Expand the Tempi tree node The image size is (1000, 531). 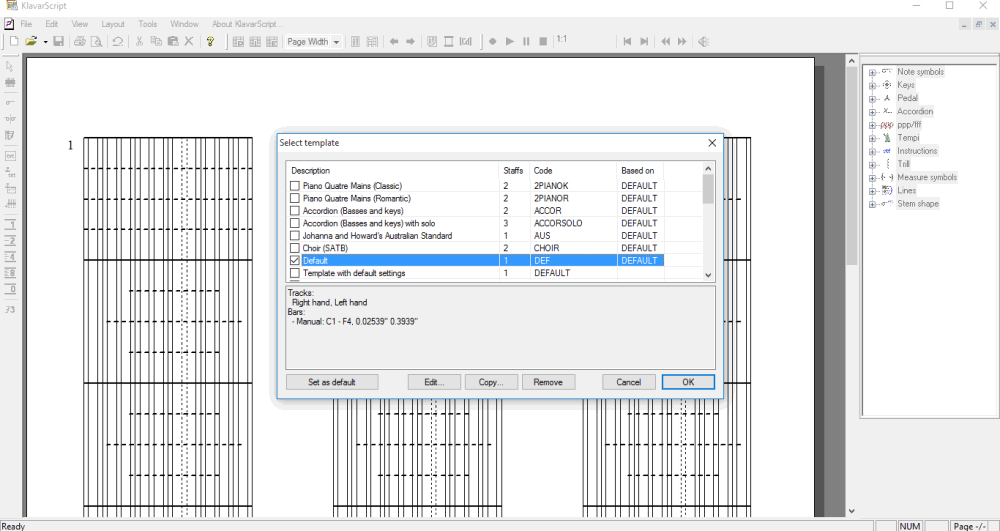[872, 138]
